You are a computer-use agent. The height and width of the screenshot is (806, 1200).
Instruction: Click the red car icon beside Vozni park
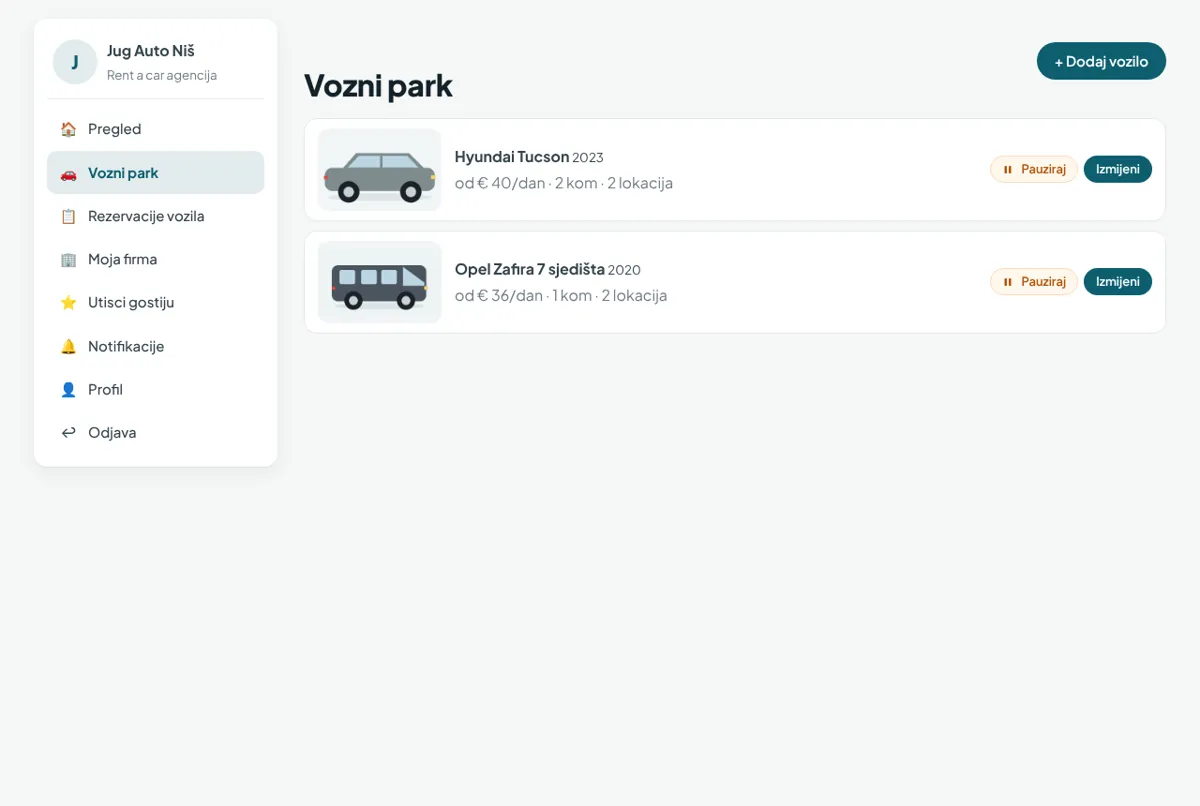[x=68, y=173]
